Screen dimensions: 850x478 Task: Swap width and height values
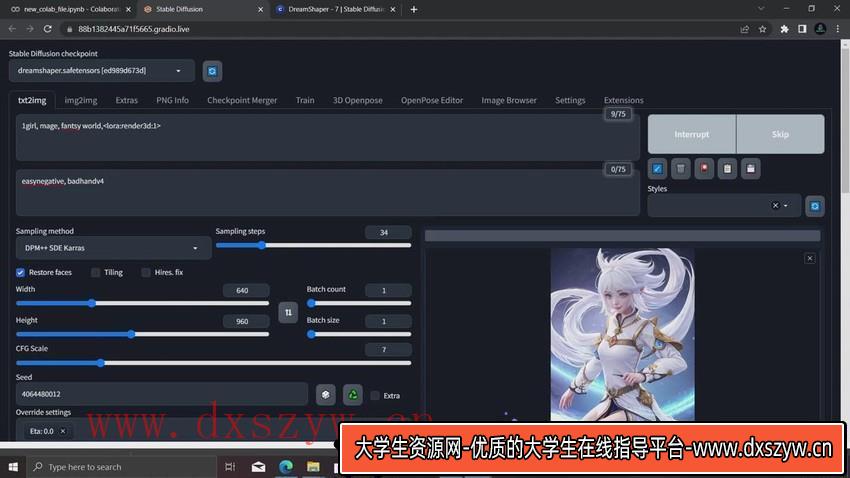(x=288, y=313)
